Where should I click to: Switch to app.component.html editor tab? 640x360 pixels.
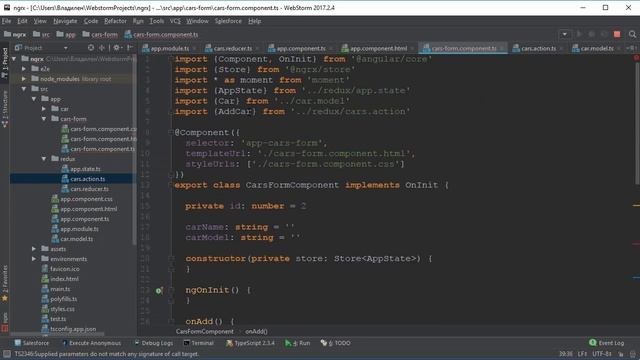[378, 48]
